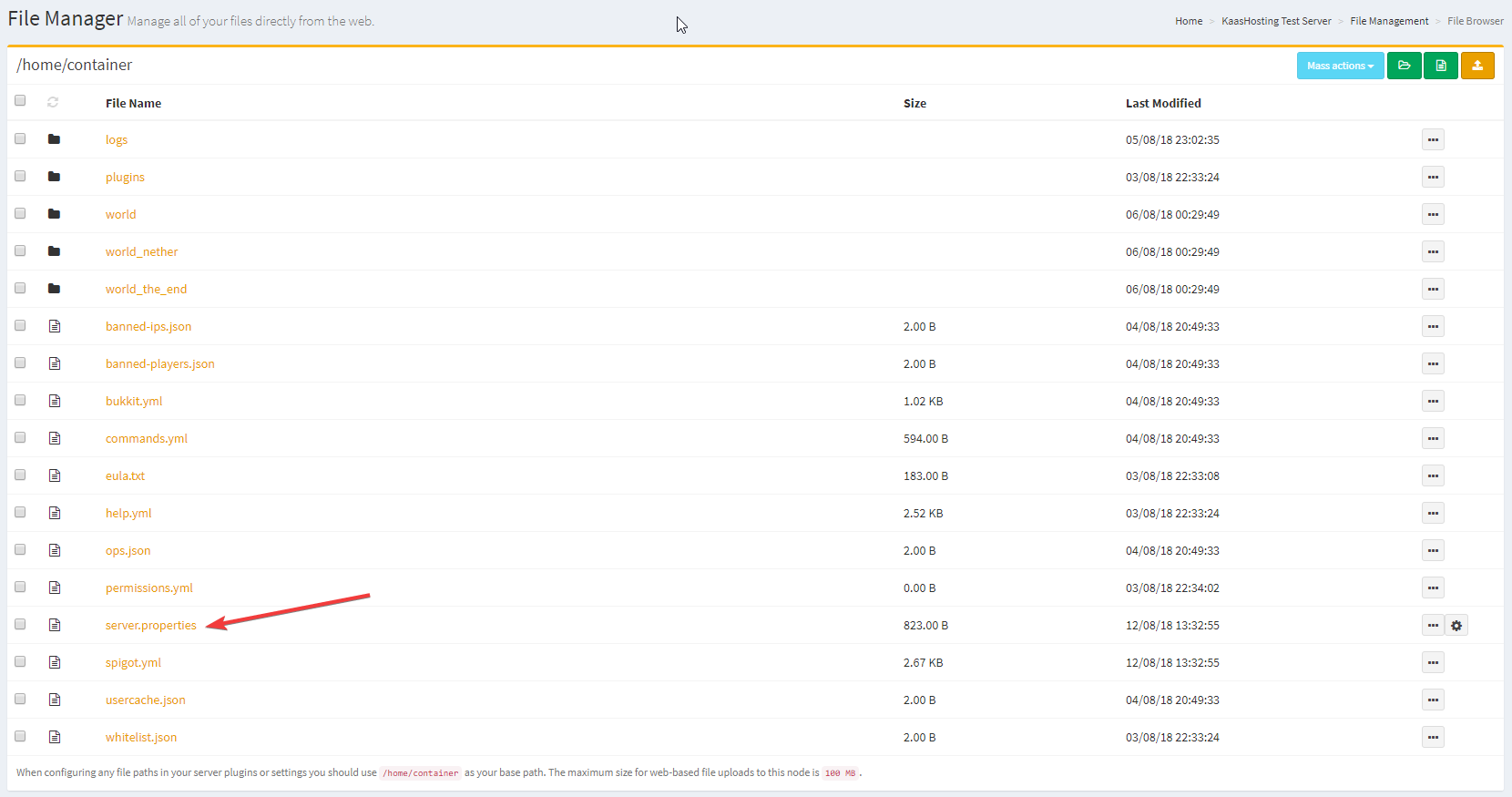Screen dimensions: 1512x797
Task: Navigate to KaasHosting Test Server breadcrumb
Action: click(1275, 21)
